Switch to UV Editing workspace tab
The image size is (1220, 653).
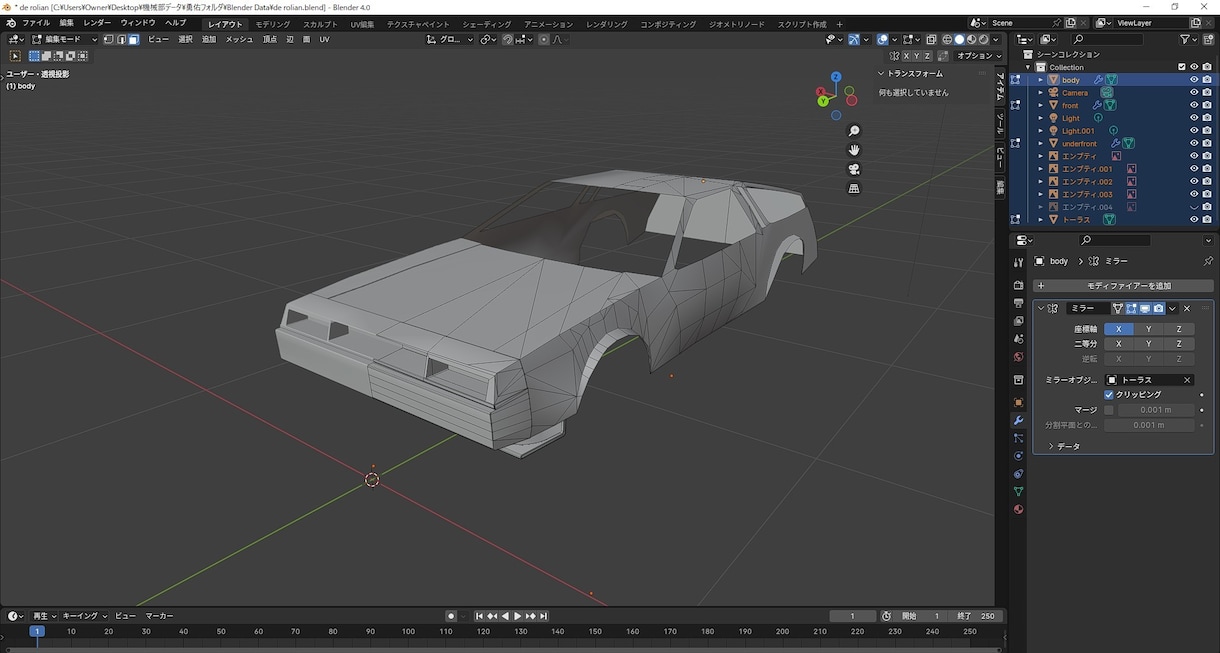[x=362, y=24]
